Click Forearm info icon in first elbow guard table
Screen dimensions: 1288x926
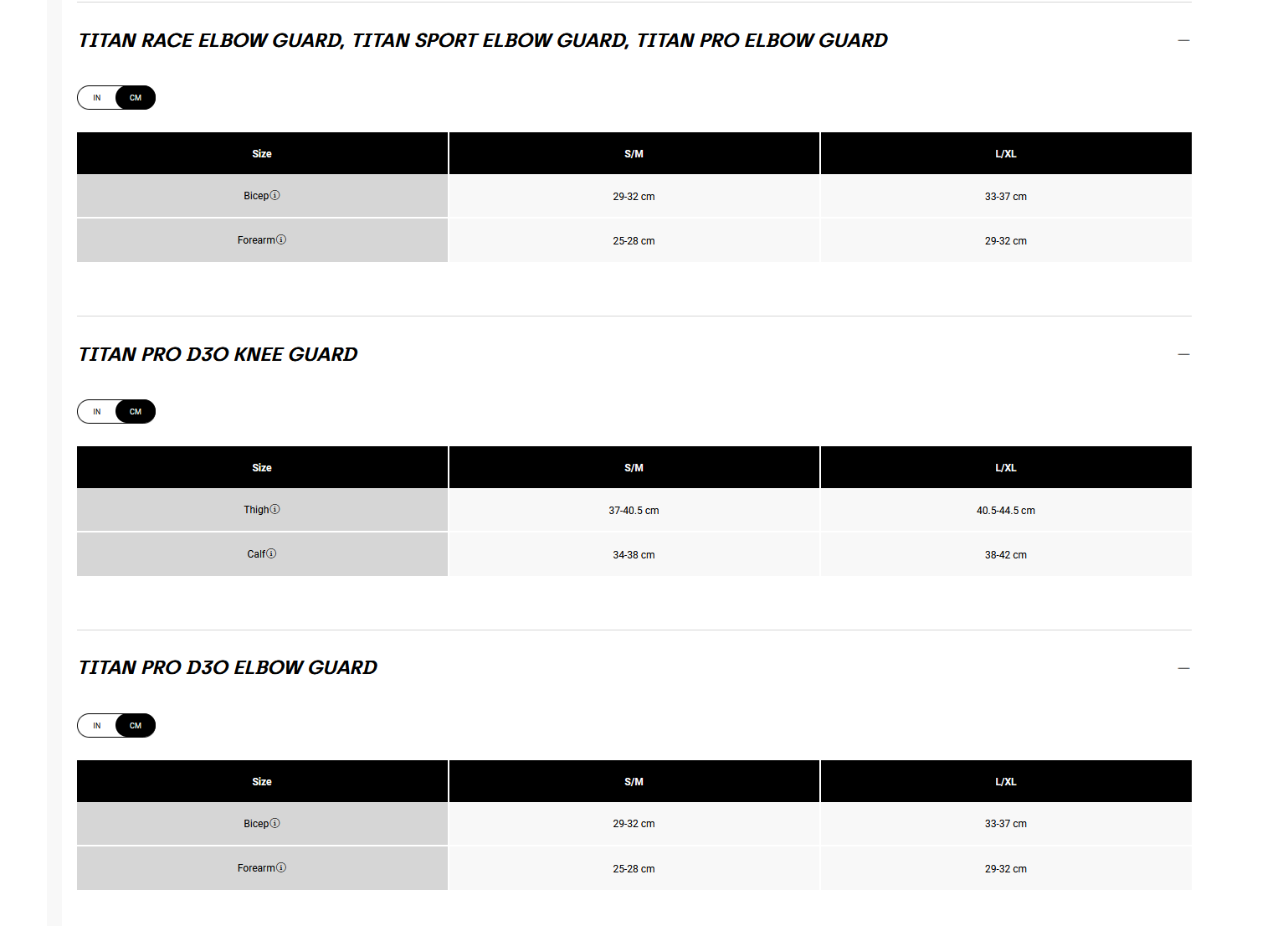[x=281, y=239]
